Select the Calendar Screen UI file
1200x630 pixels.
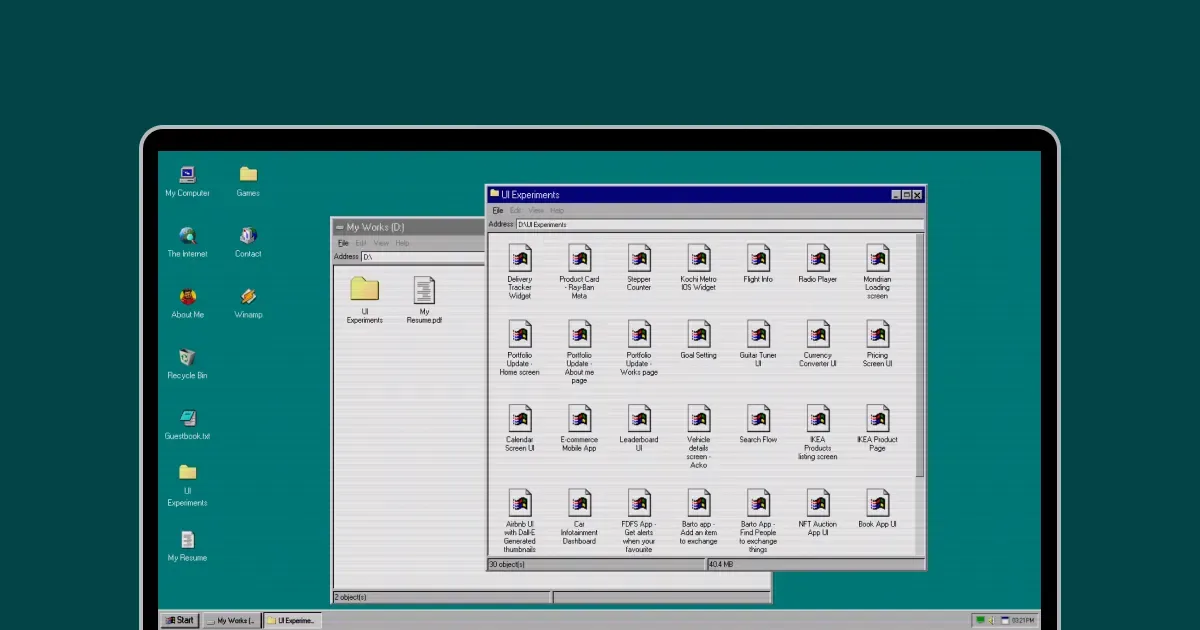(519, 429)
